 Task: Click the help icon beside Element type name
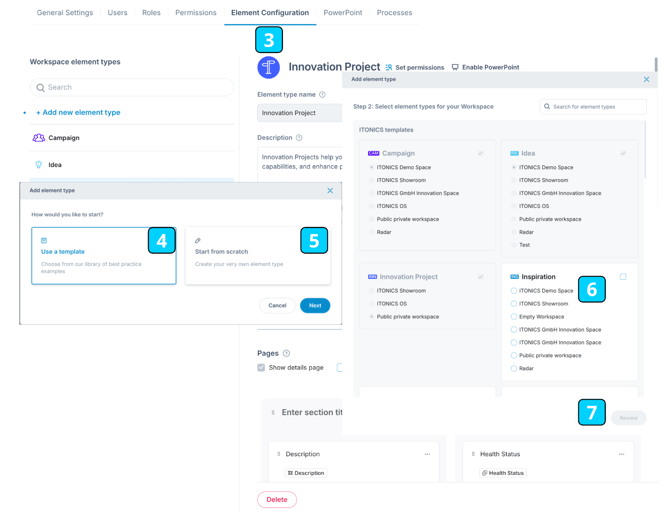pos(322,94)
